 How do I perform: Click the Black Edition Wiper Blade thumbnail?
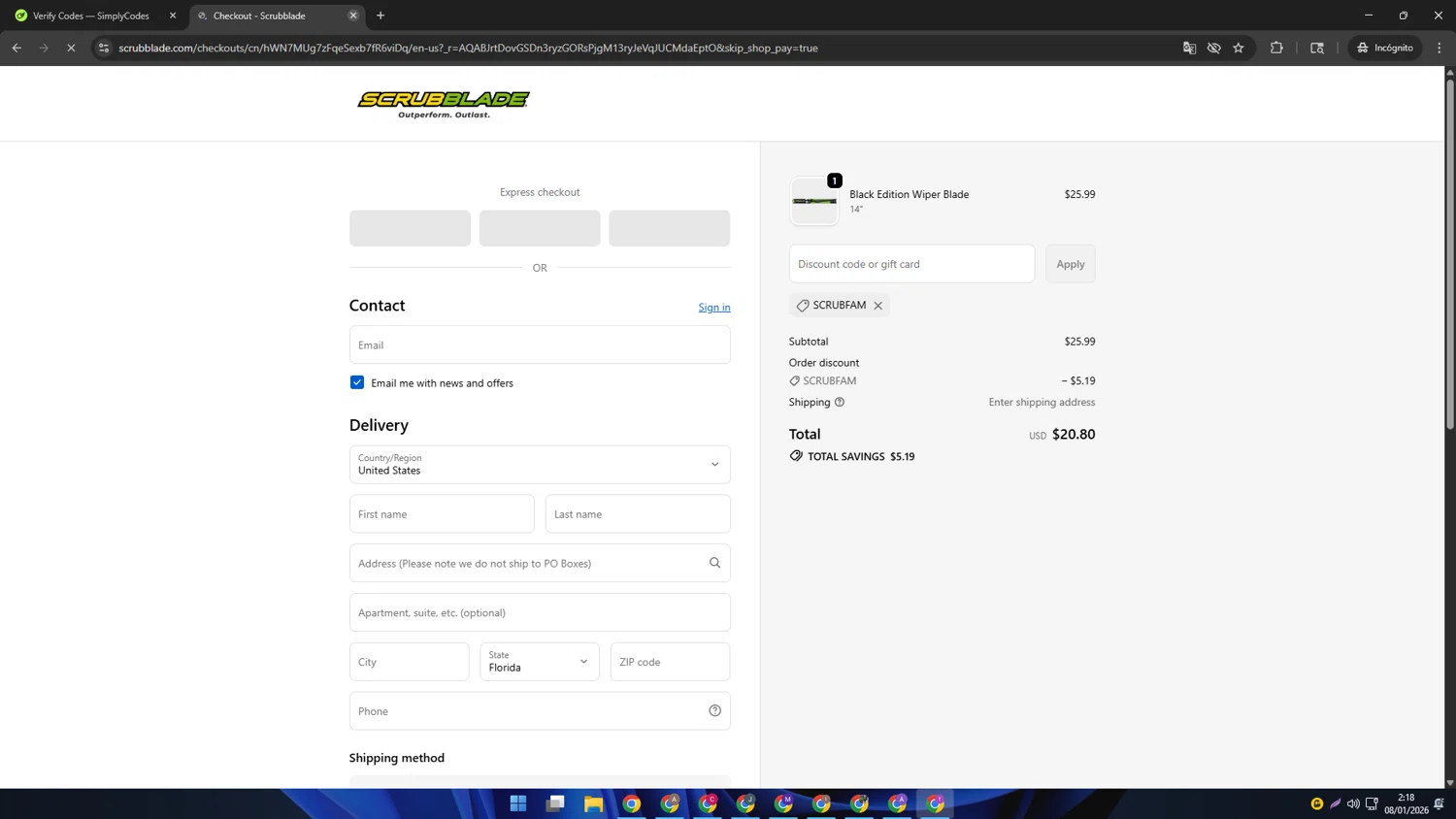(814, 201)
